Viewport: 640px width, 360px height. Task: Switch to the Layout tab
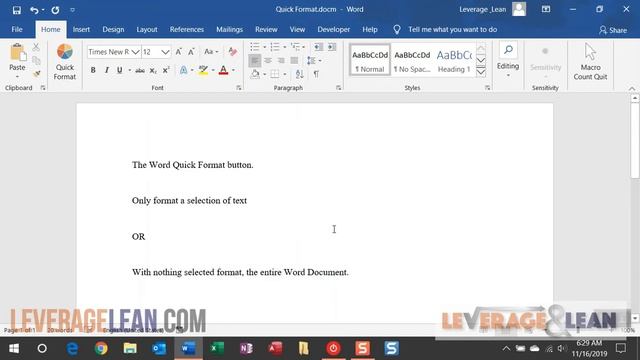click(x=147, y=29)
